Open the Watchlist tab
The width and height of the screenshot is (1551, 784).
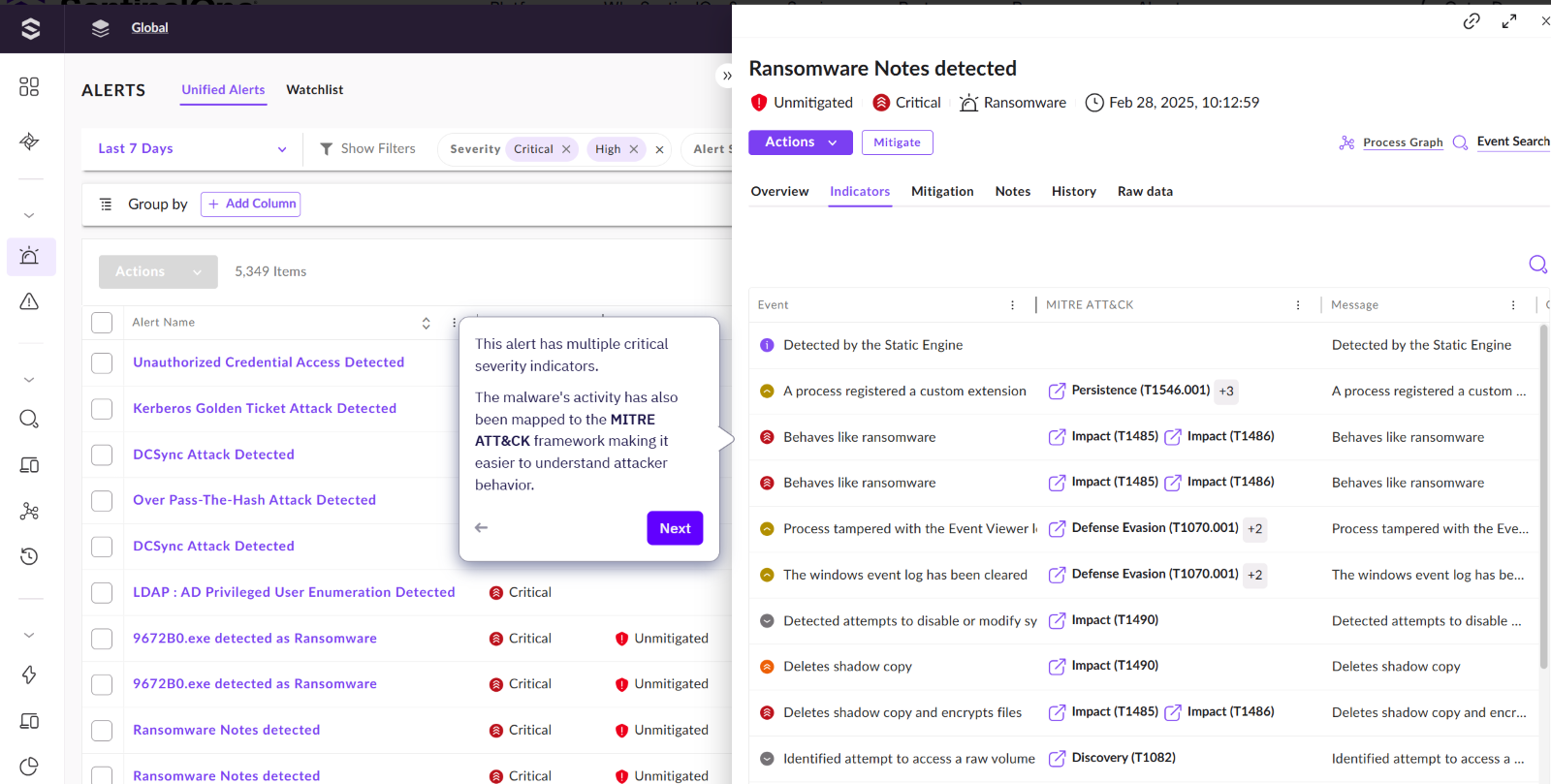tap(315, 90)
